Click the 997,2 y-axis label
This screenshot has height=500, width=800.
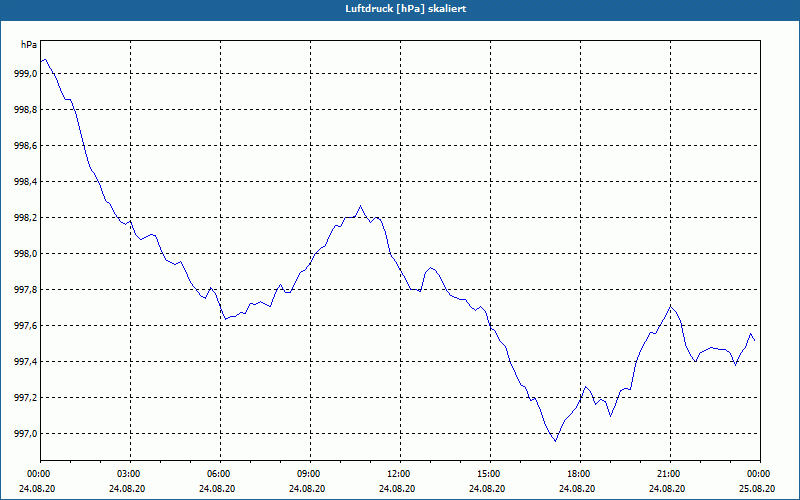click(x=26, y=397)
